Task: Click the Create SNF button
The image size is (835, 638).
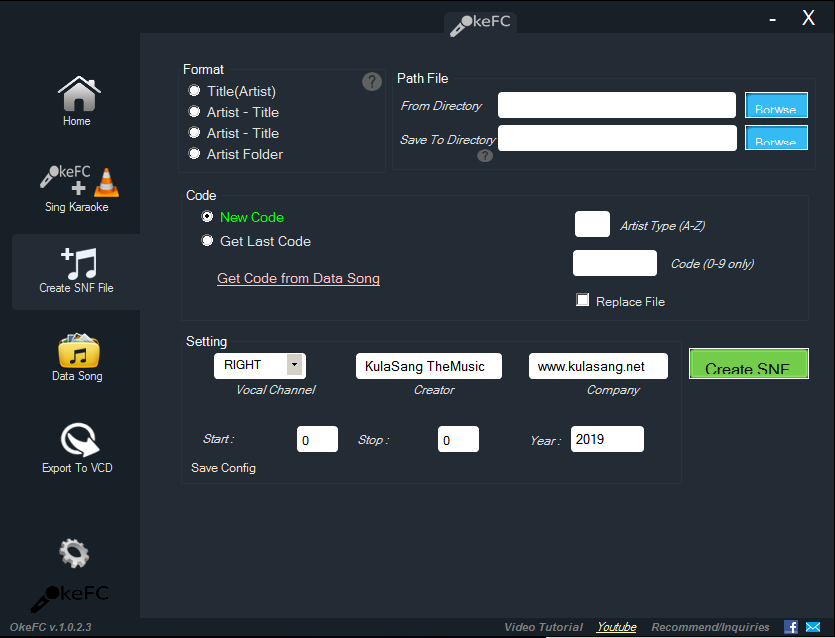Action: click(749, 364)
